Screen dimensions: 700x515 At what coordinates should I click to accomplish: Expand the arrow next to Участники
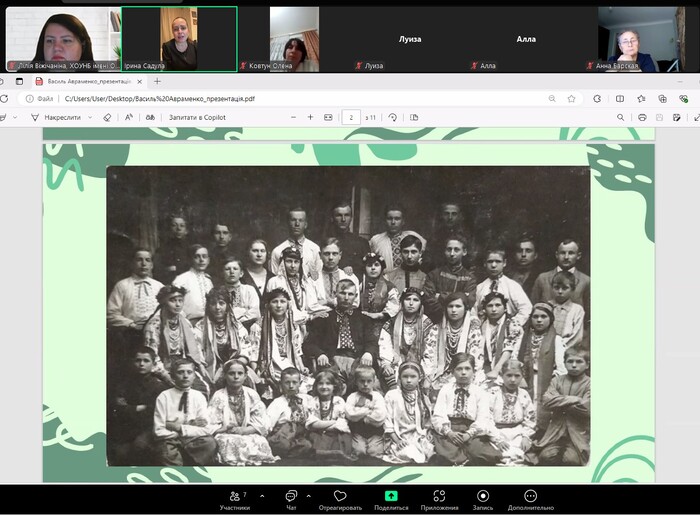(262, 496)
